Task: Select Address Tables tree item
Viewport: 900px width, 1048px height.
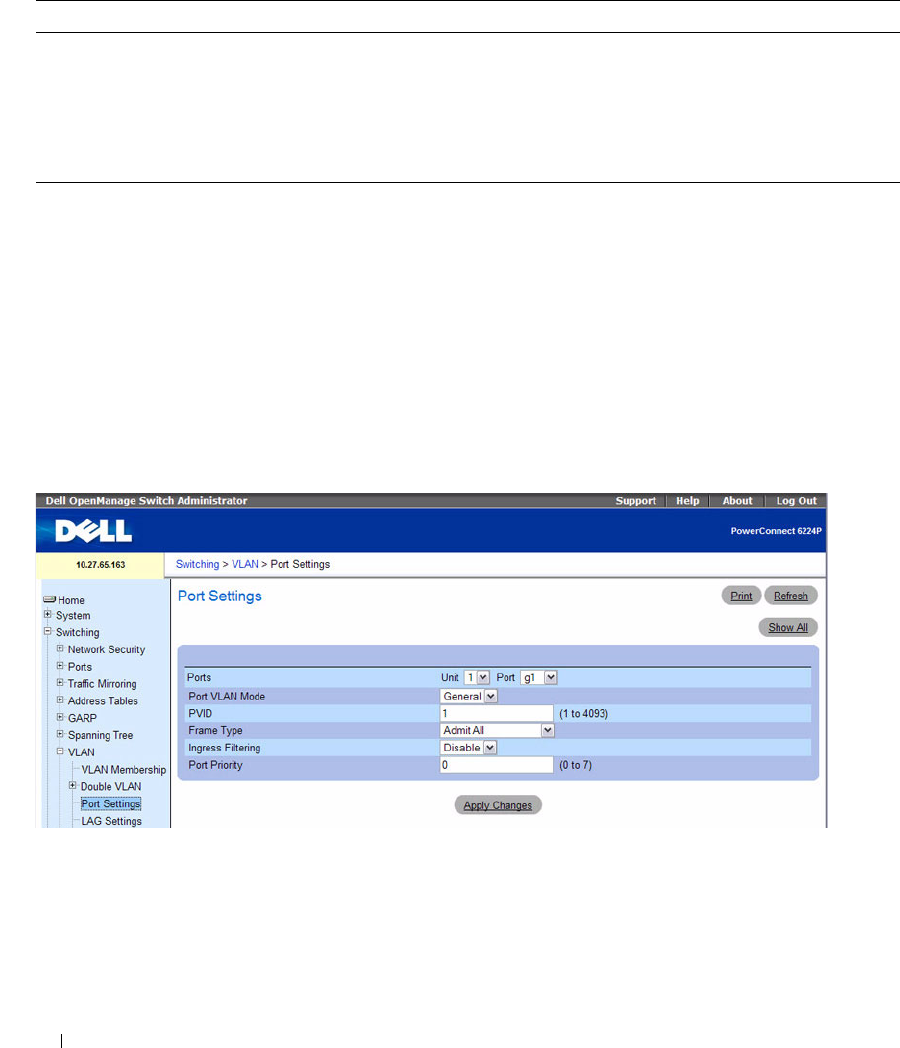Action: [103, 701]
